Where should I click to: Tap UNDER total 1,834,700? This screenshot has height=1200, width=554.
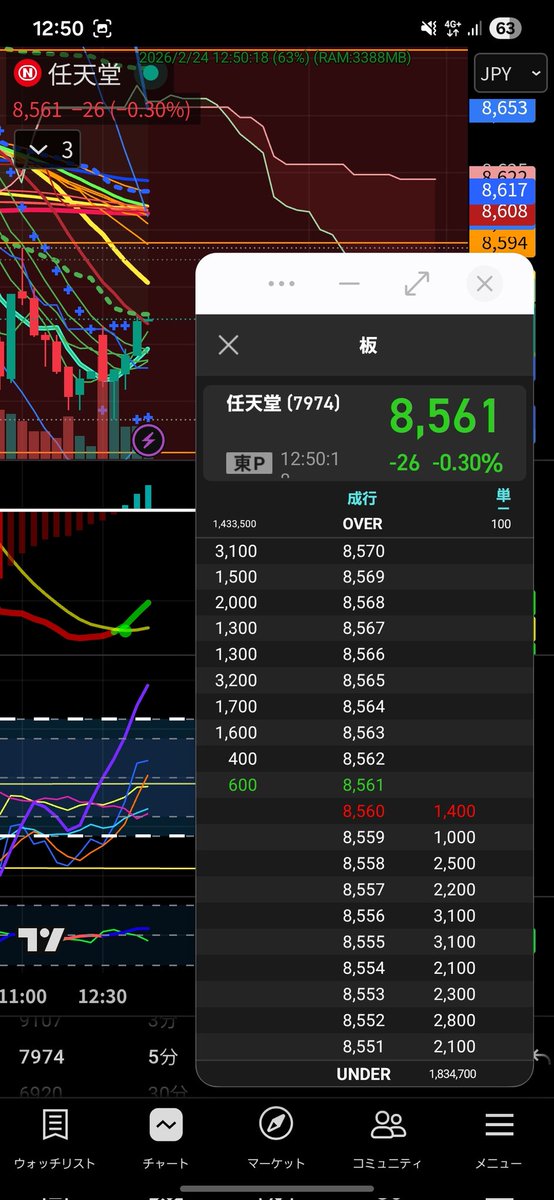pos(452,1074)
